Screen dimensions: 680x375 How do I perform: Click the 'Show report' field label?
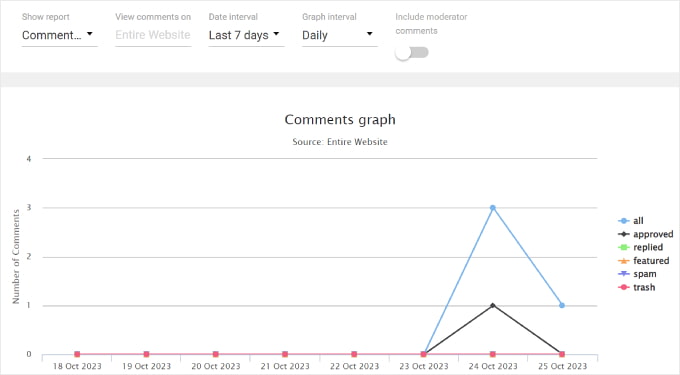tap(46, 17)
